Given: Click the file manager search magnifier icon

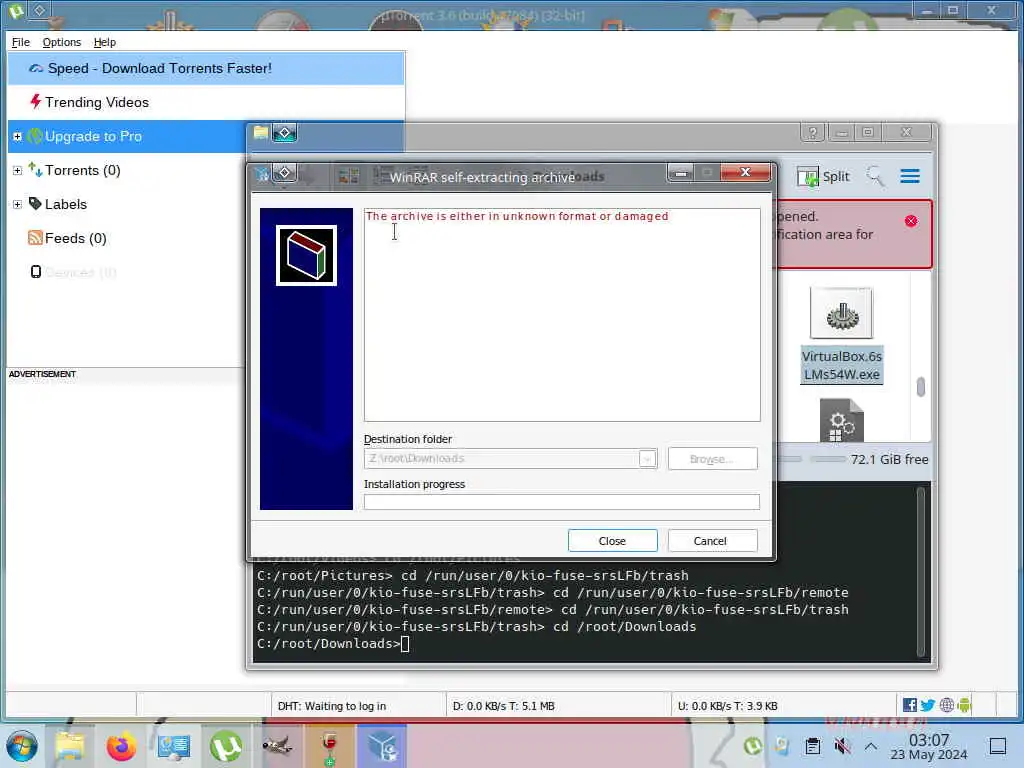Looking at the screenshot, I should tap(875, 176).
